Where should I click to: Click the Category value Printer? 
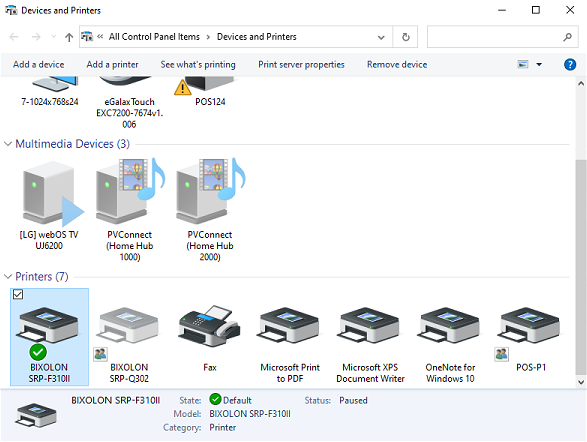[x=222, y=427]
